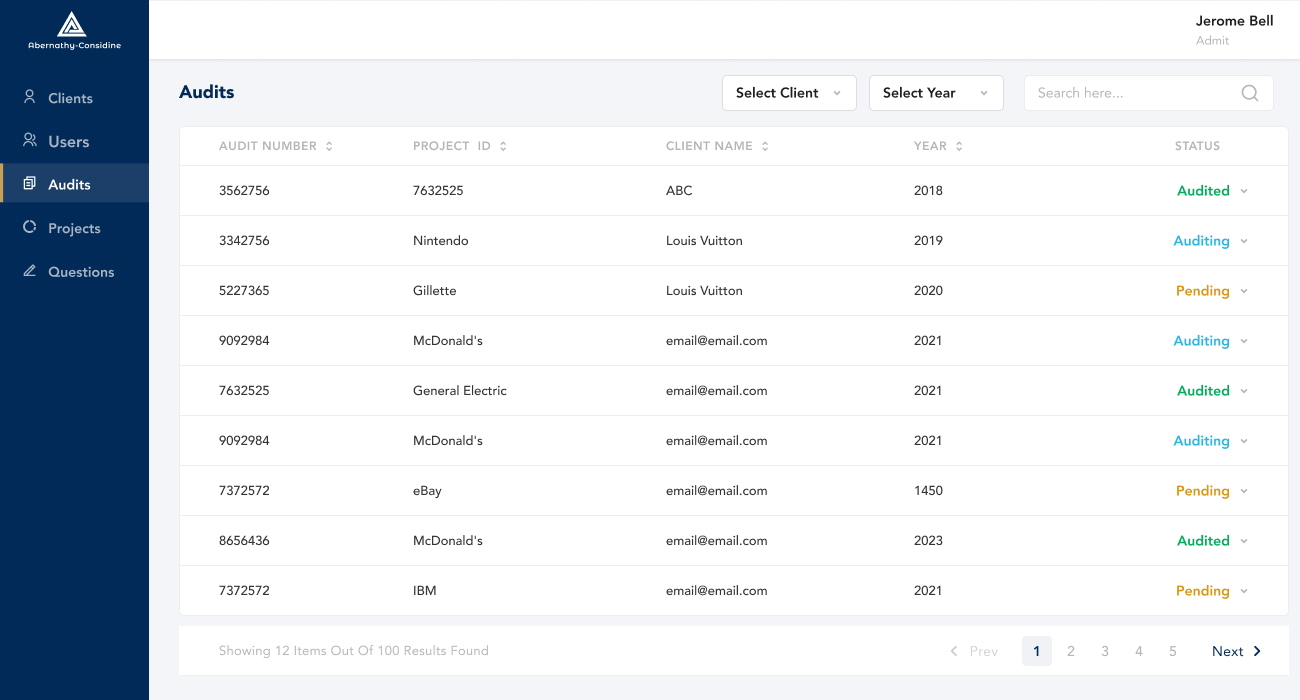Screen dimensions: 1300x700
Task: Sort table by Year column arrows
Action: pos(959,146)
